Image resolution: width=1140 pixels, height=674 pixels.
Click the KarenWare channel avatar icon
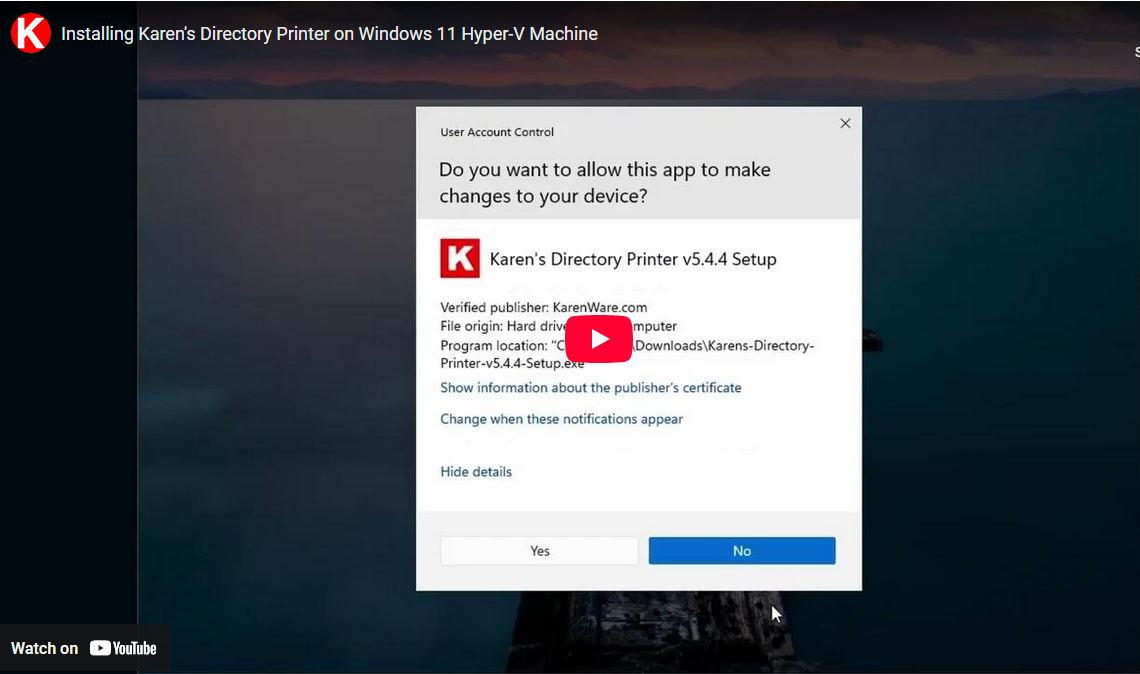point(28,32)
